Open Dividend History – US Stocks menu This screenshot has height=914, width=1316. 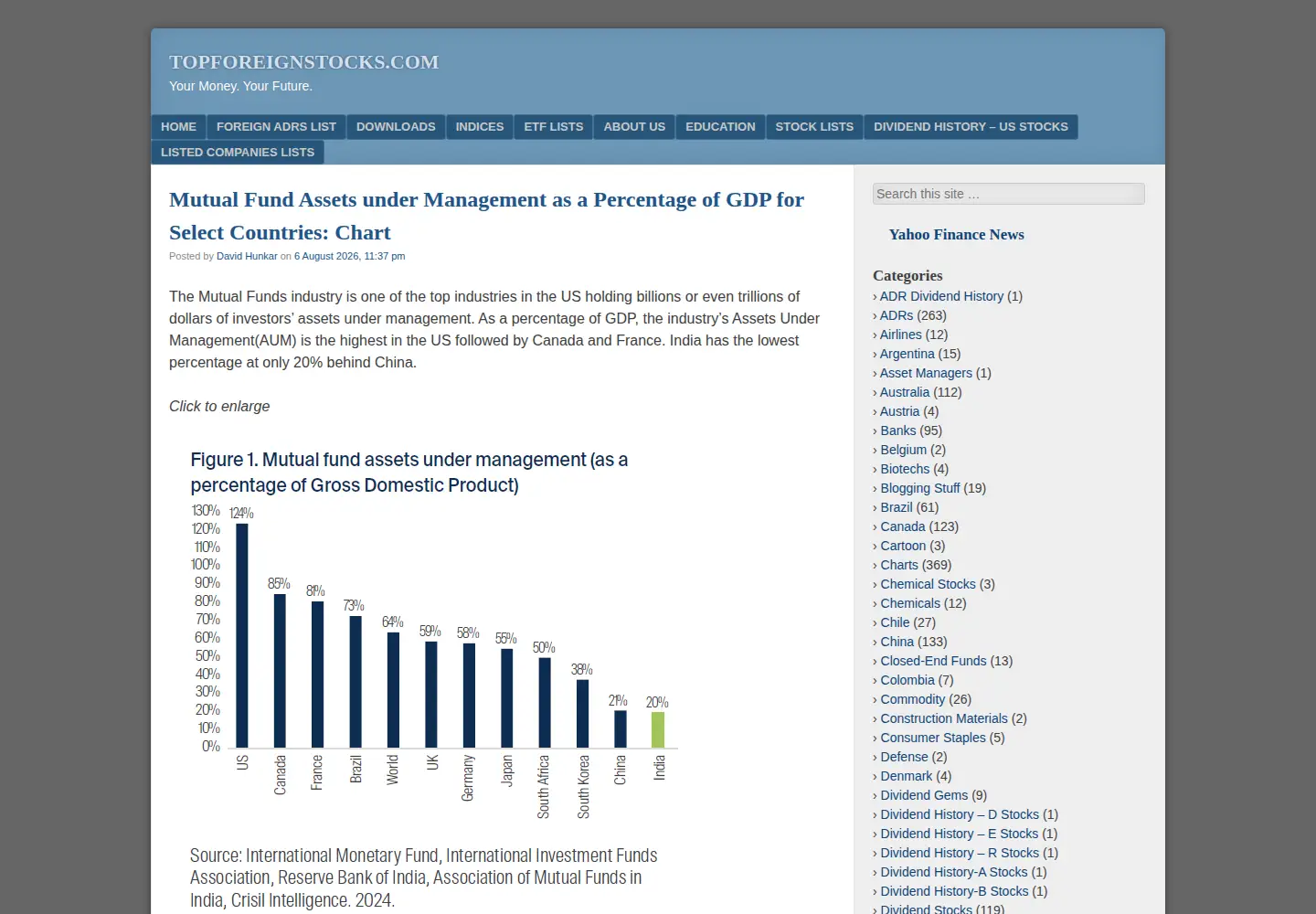[971, 127]
